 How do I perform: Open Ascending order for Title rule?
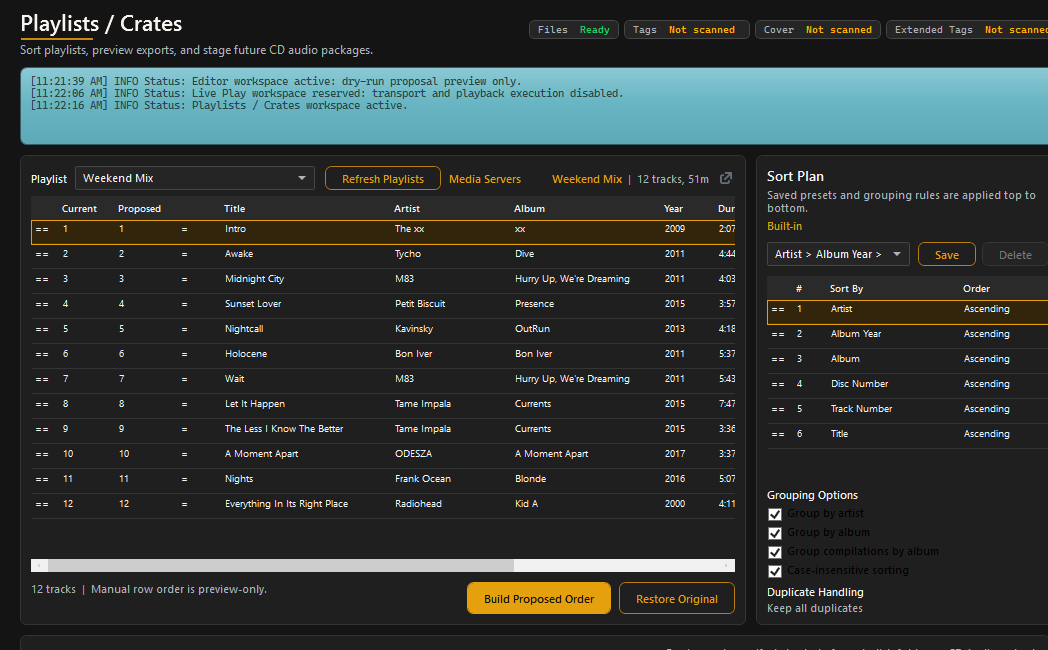click(x=987, y=434)
